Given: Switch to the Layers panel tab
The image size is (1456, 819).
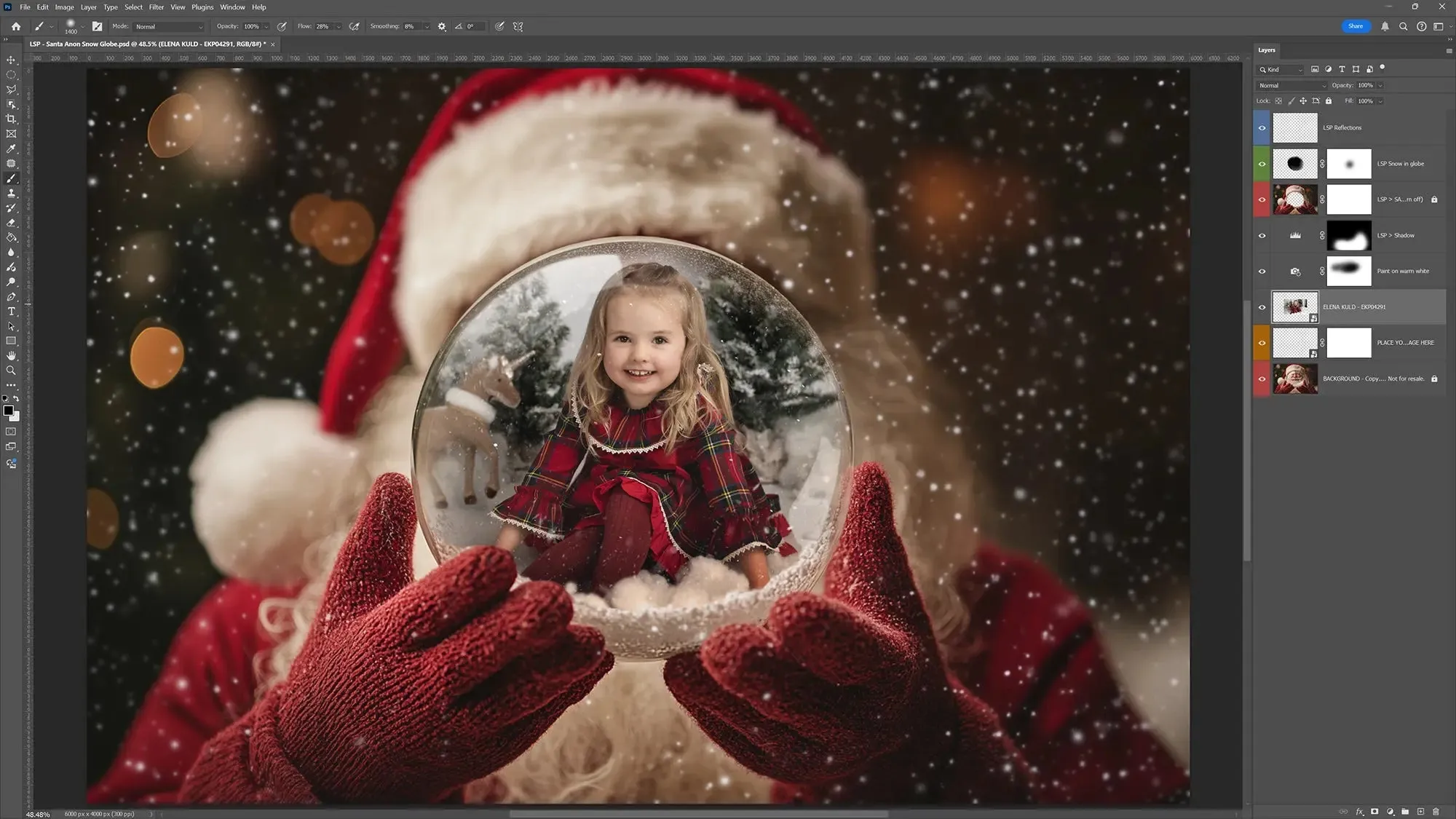Looking at the screenshot, I should pyautogui.click(x=1267, y=50).
